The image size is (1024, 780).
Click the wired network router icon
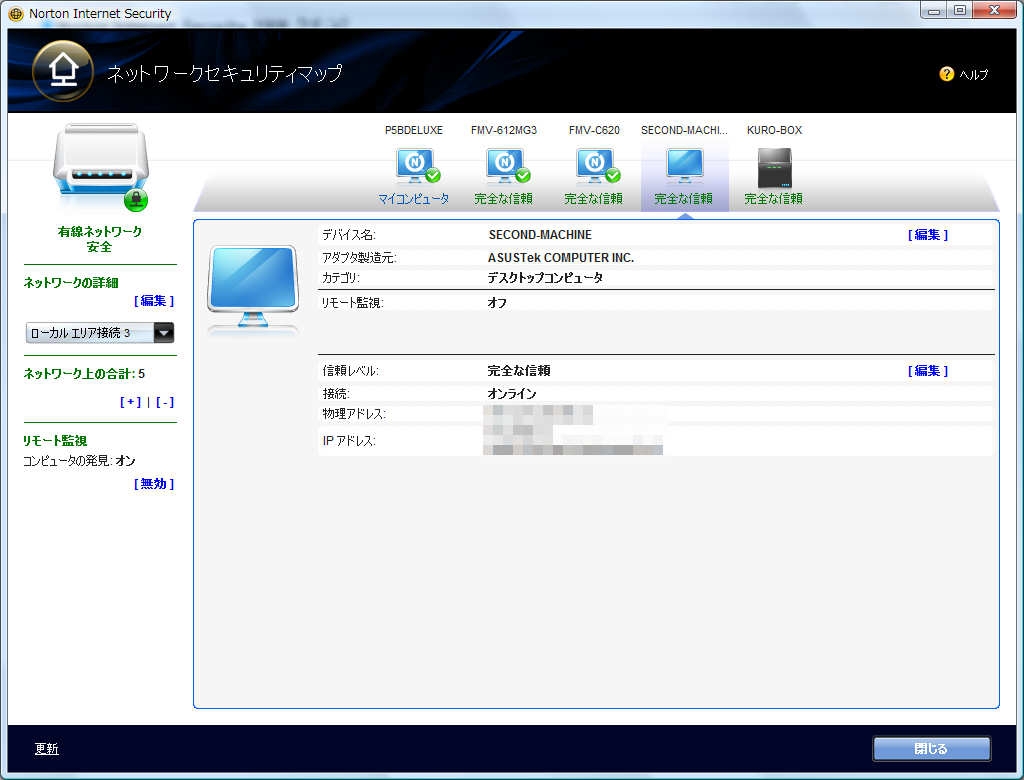(x=101, y=167)
